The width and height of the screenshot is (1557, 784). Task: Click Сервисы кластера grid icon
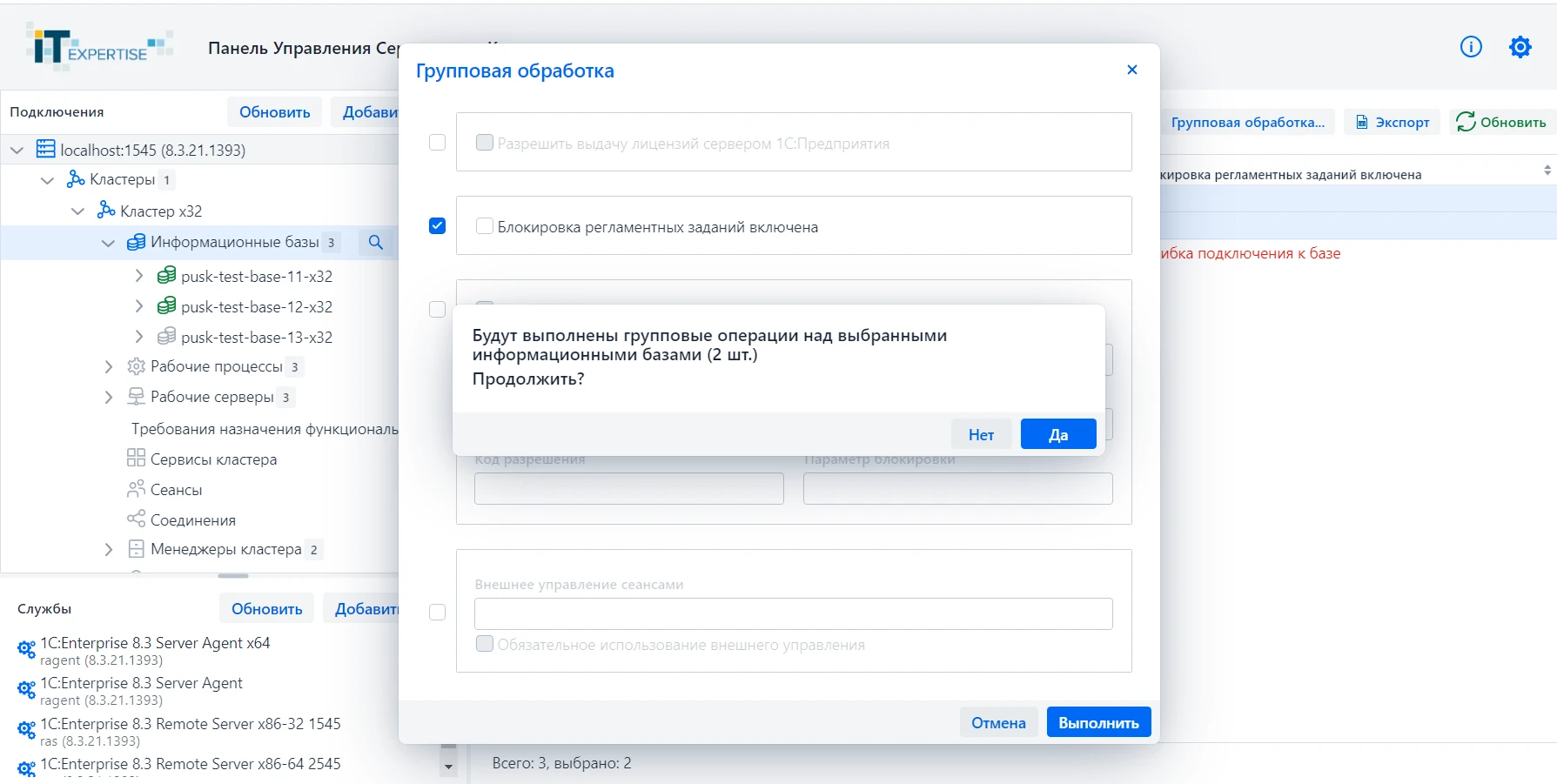(x=136, y=458)
